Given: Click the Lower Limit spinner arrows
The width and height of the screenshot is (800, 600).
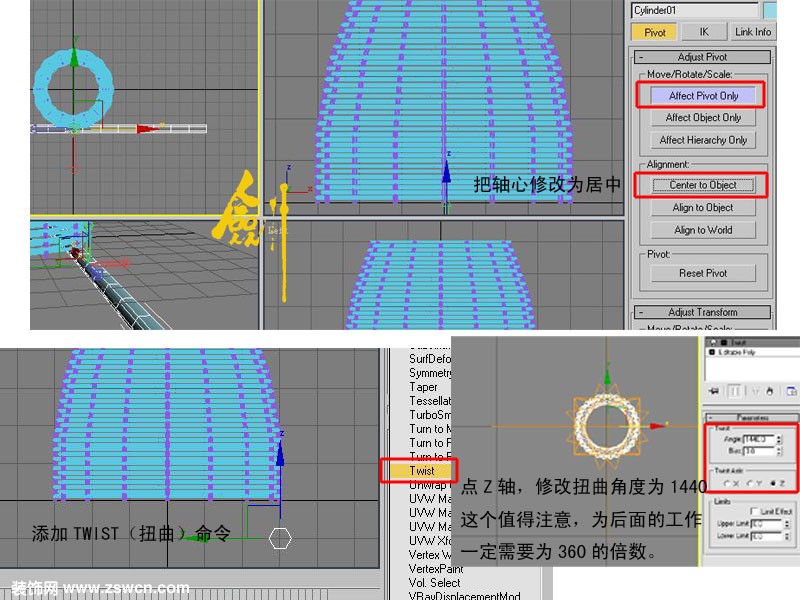Looking at the screenshot, I should click(x=786, y=536).
